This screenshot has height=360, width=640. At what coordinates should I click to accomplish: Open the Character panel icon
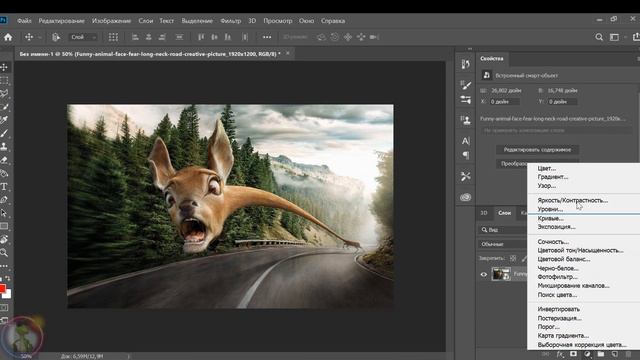click(x=465, y=141)
